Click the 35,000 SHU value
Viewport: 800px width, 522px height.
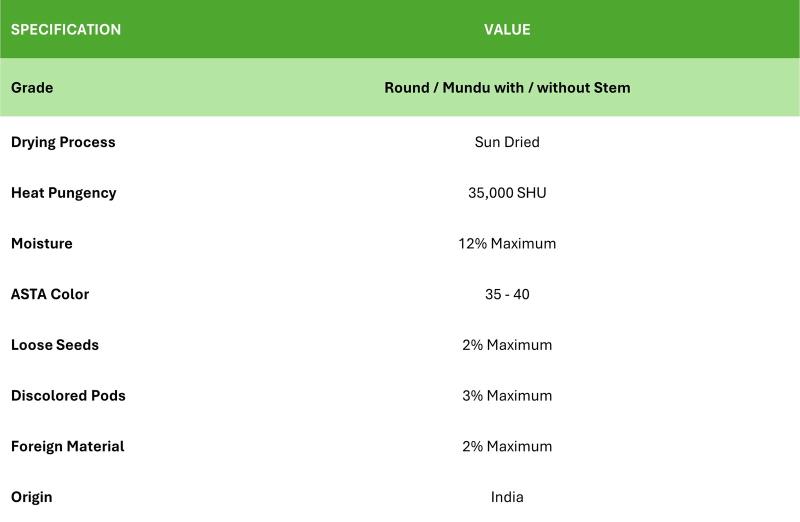pyautogui.click(x=507, y=193)
